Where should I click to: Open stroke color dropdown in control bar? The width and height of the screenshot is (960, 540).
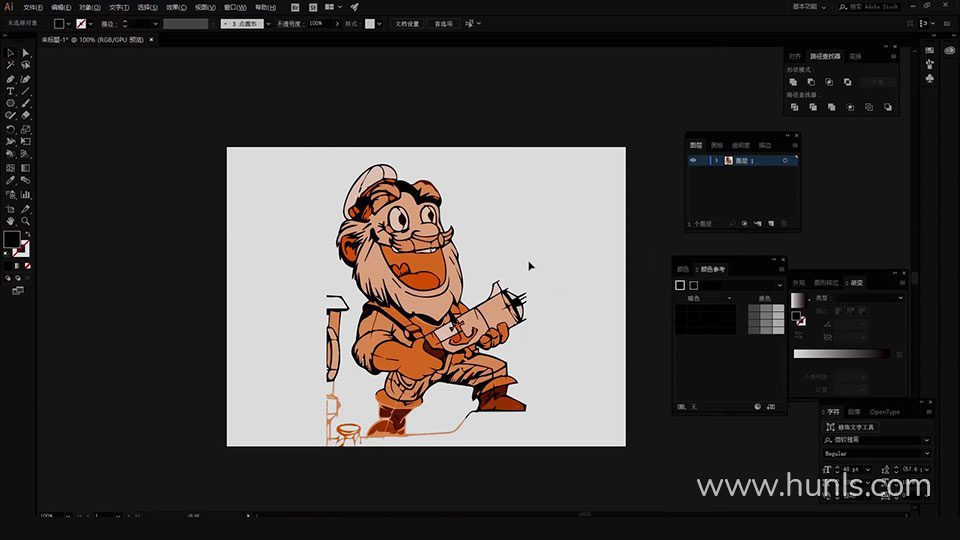pyautogui.click(x=91, y=24)
